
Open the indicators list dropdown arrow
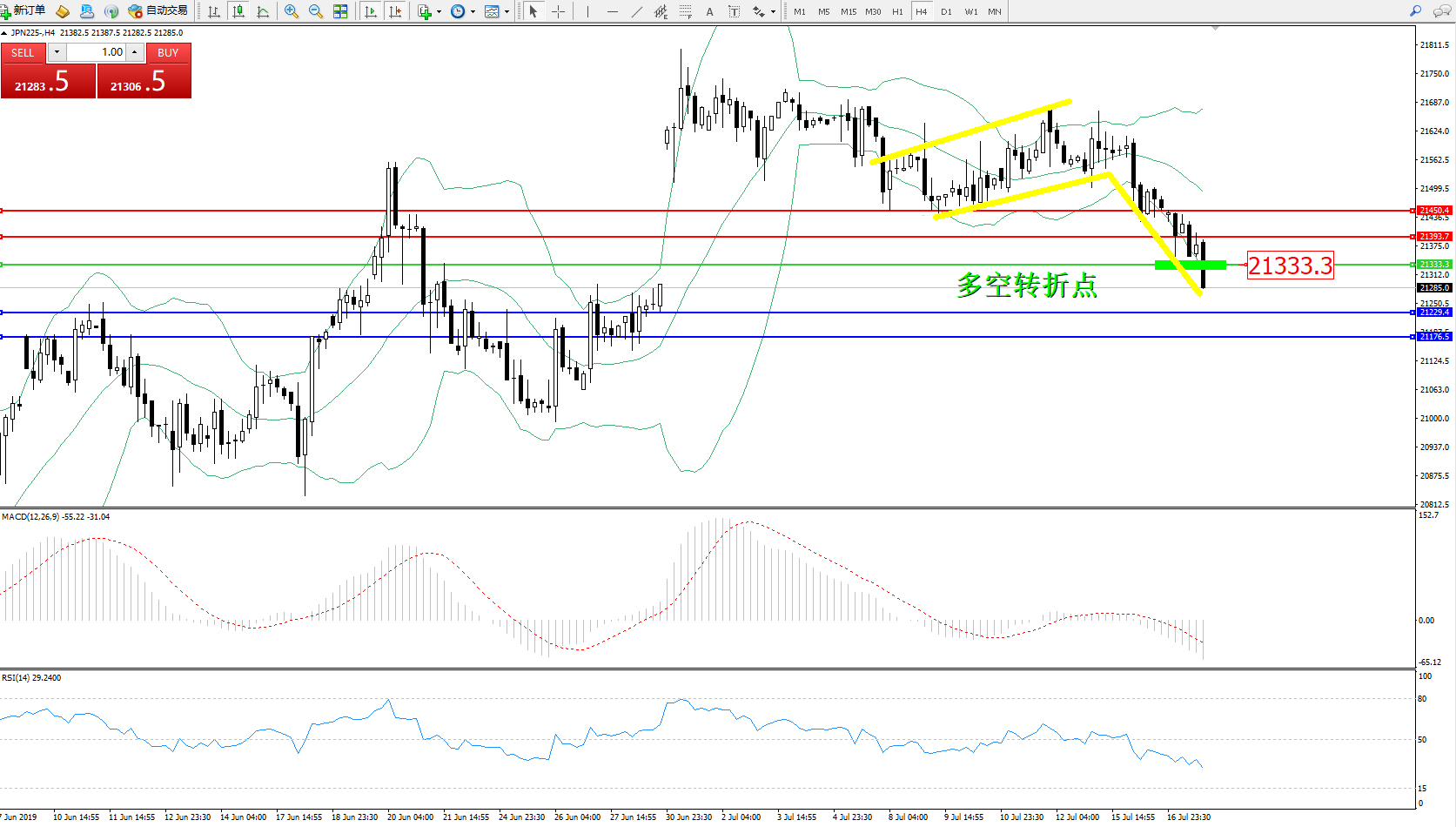(439, 12)
